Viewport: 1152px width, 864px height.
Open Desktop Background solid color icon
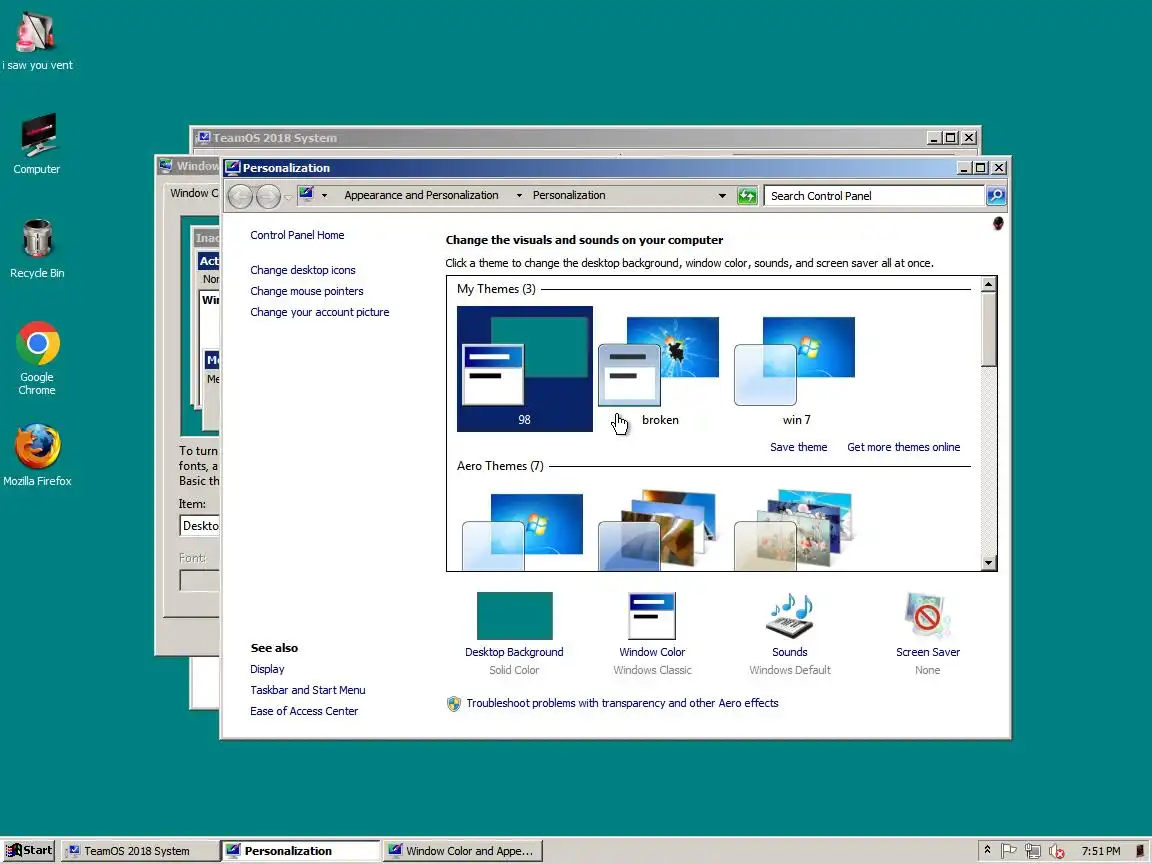514,616
